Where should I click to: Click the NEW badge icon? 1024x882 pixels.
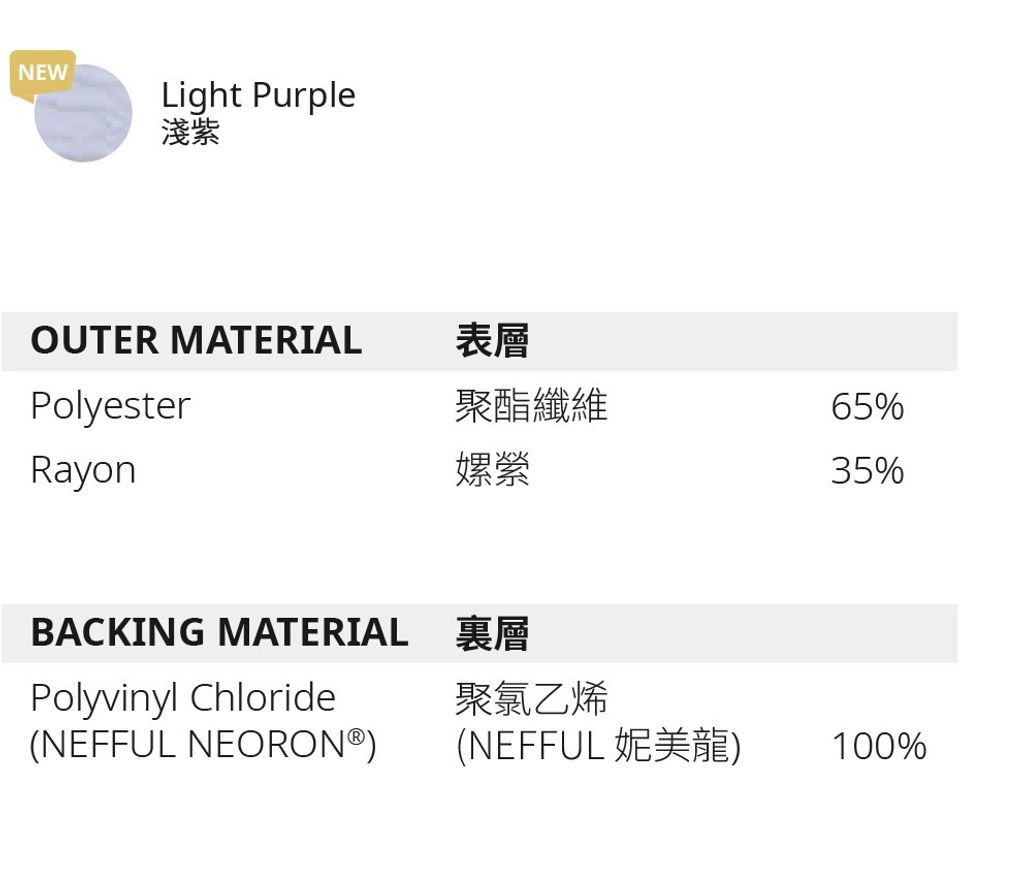click(x=42, y=73)
